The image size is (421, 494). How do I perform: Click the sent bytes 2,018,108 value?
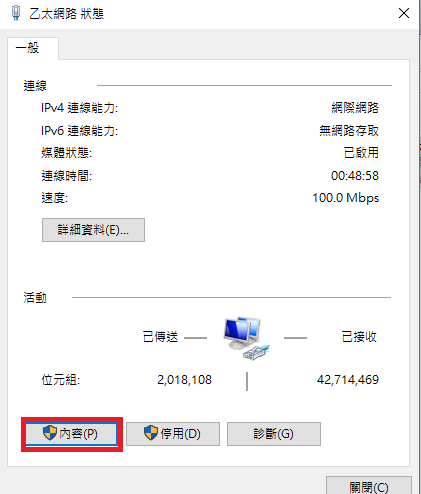click(184, 380)
